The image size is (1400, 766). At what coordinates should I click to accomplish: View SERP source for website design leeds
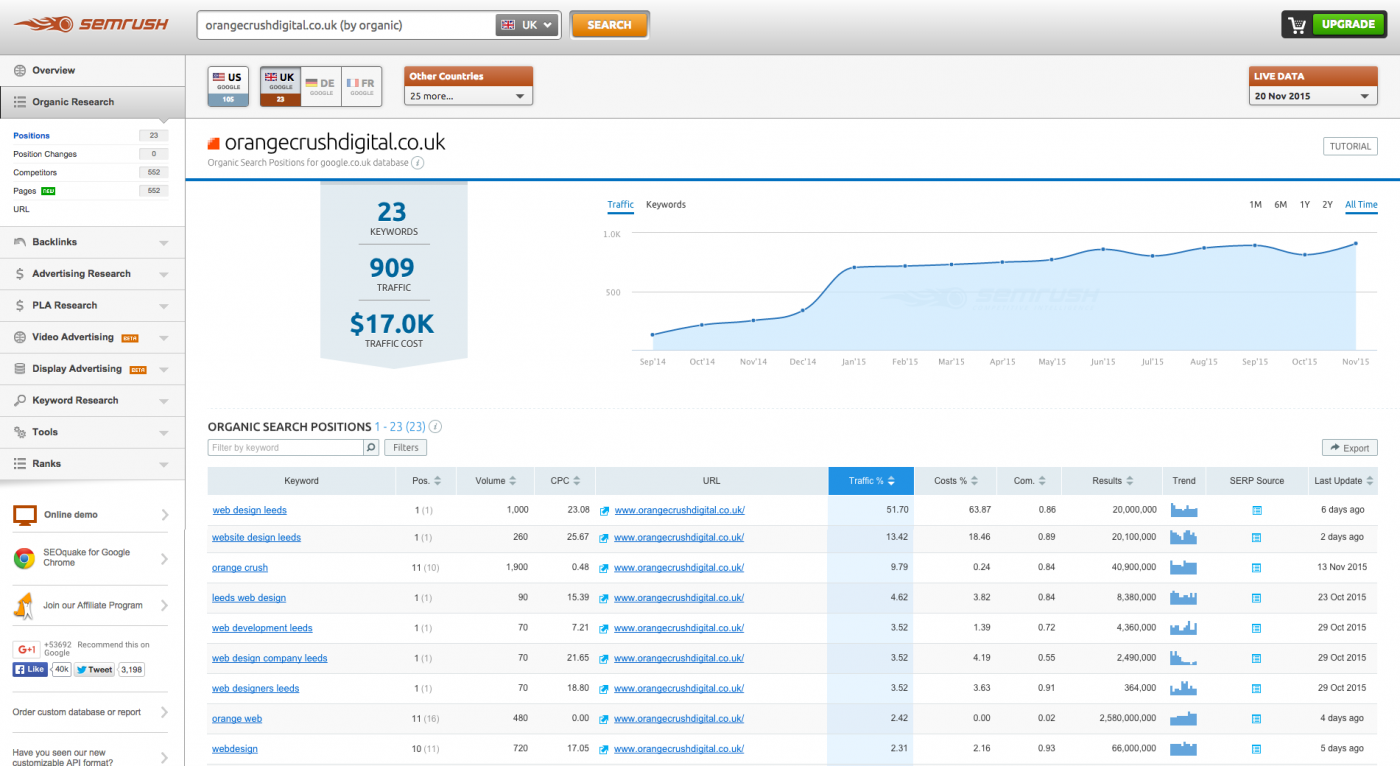[1257, 538]
